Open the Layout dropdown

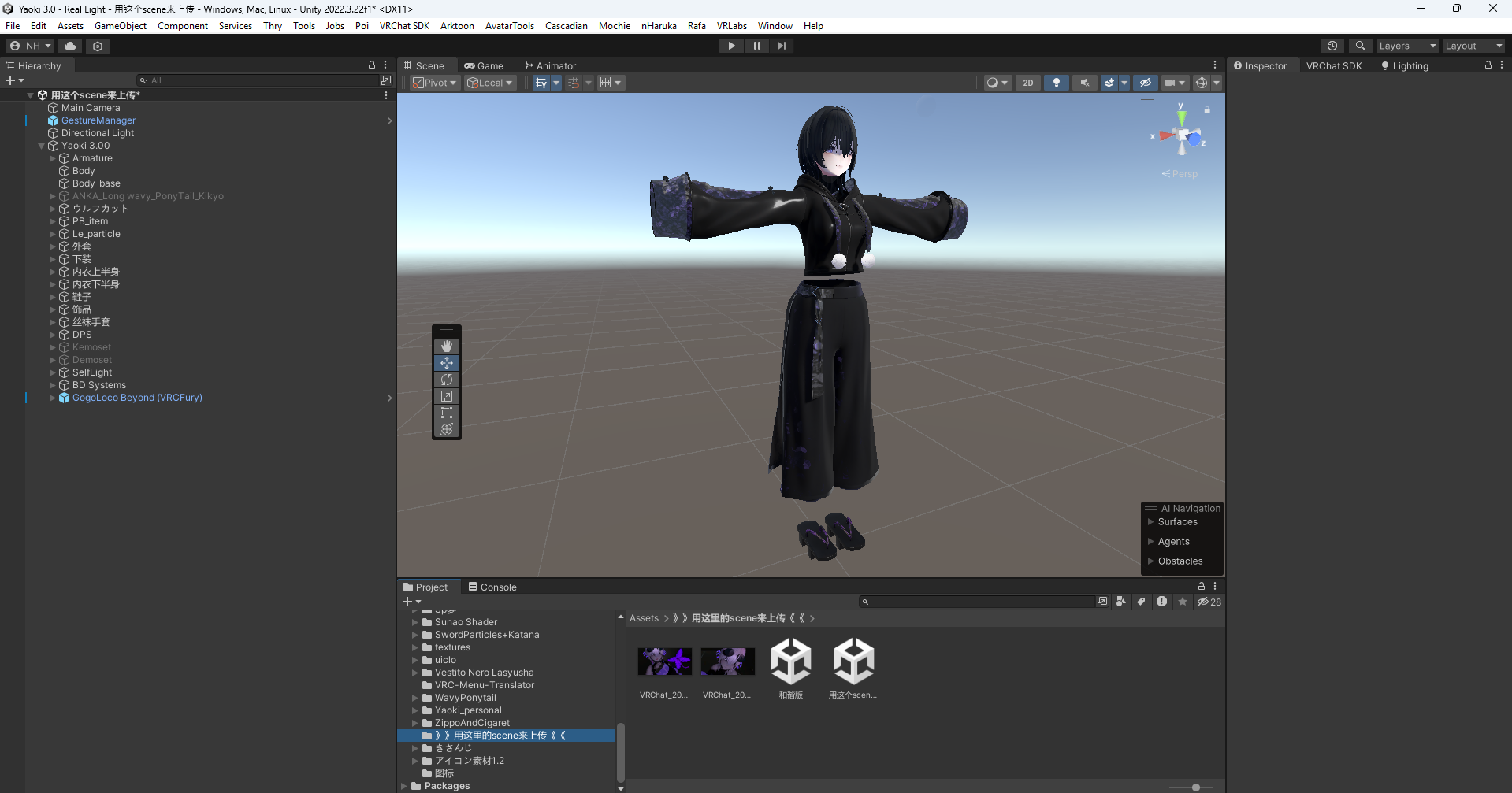(x=1473, y=46)
